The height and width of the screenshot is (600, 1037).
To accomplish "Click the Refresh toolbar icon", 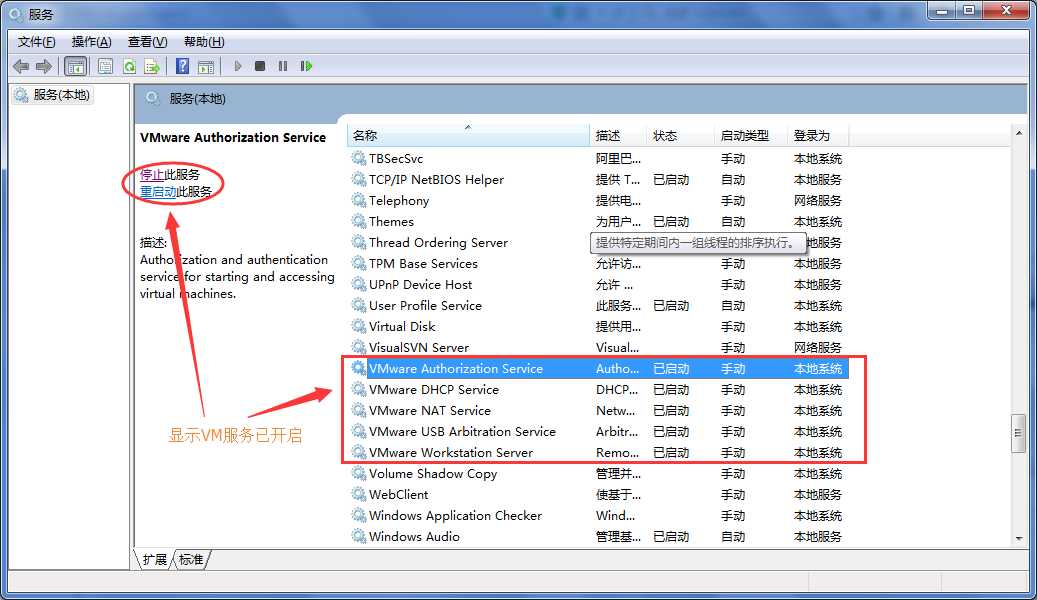I will [130, 66].
